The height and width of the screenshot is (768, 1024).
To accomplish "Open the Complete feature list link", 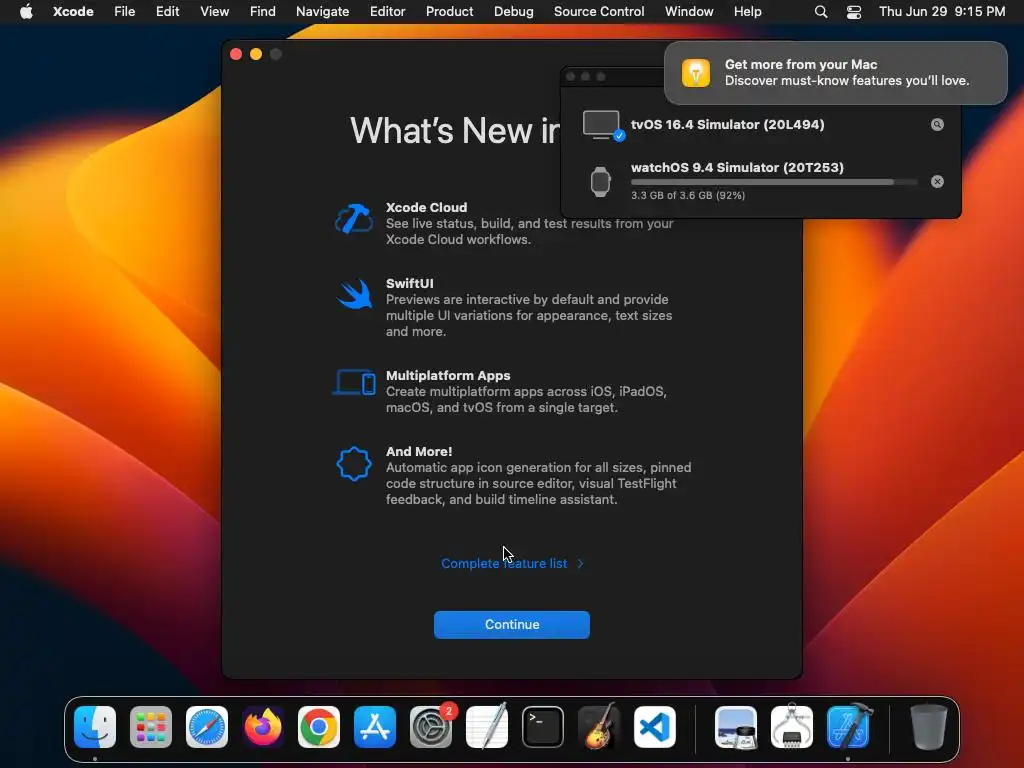I will point(512,563).
